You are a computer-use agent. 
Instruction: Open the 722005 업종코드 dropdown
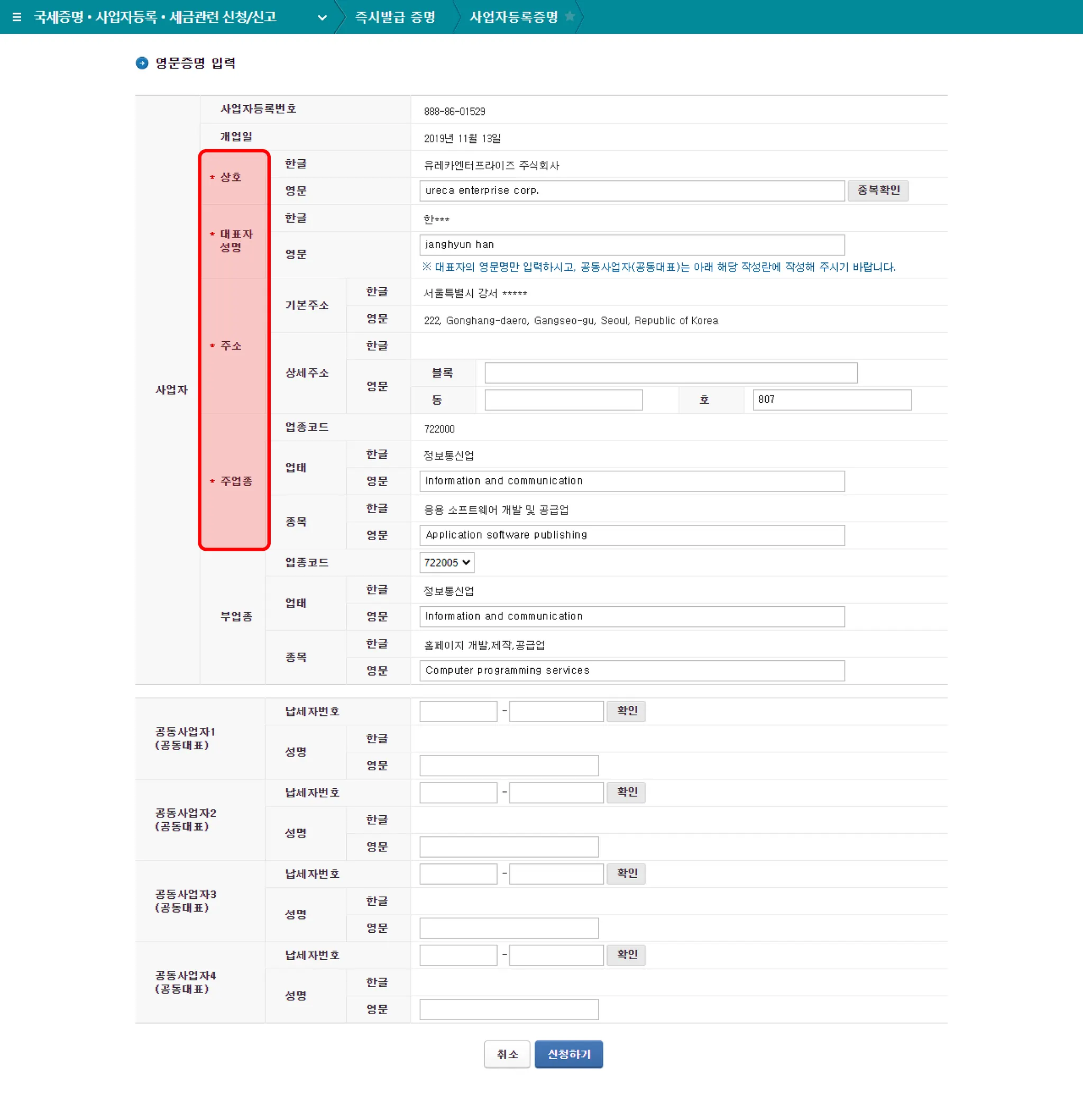[447, 562]
